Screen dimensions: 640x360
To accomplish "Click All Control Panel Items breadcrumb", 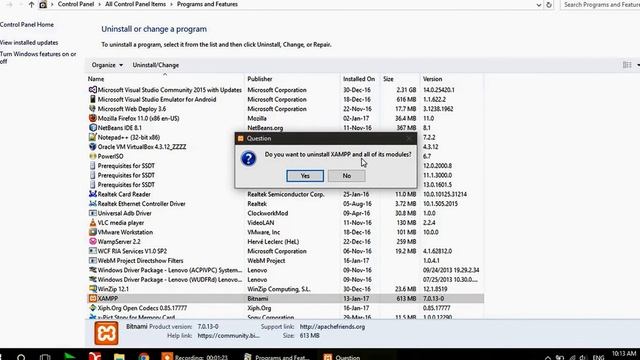I will pos(136,4).
